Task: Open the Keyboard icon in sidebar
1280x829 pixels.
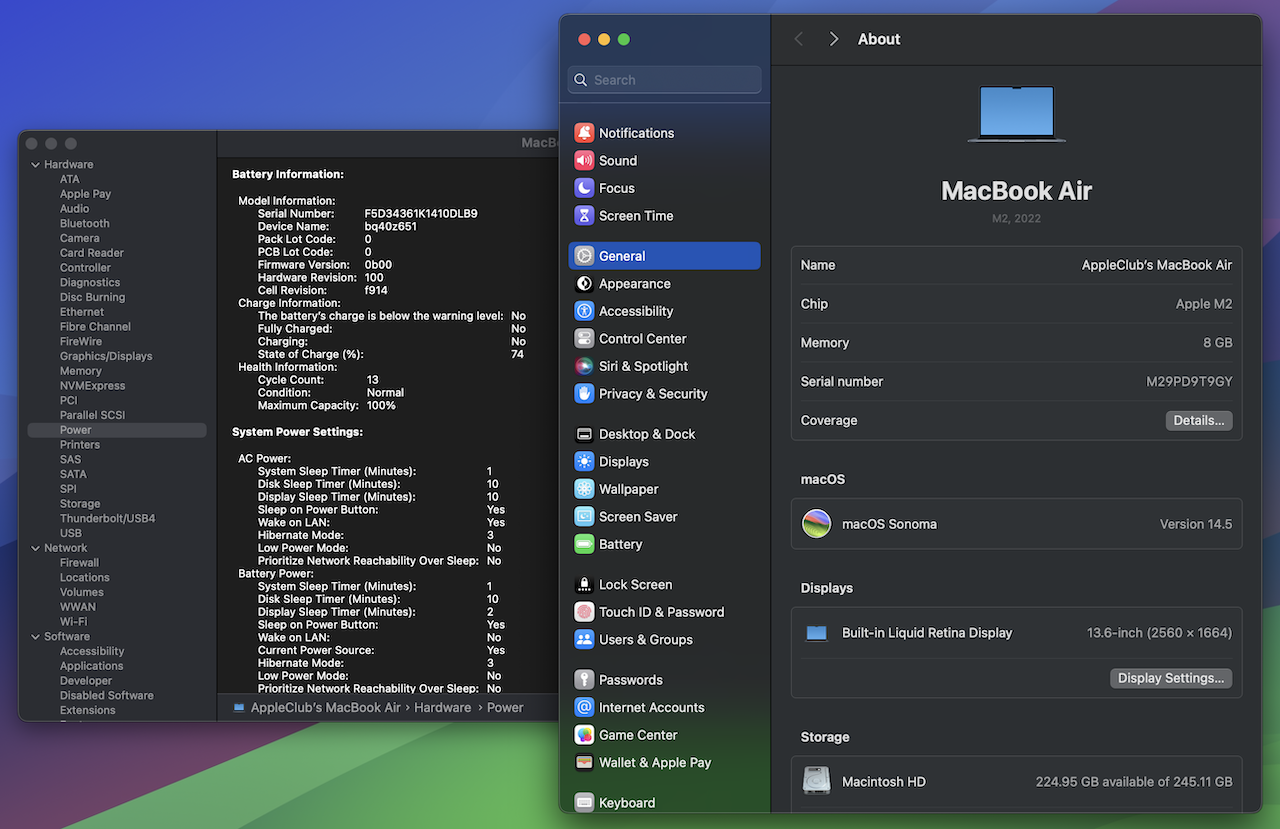Action: point(584,803)
